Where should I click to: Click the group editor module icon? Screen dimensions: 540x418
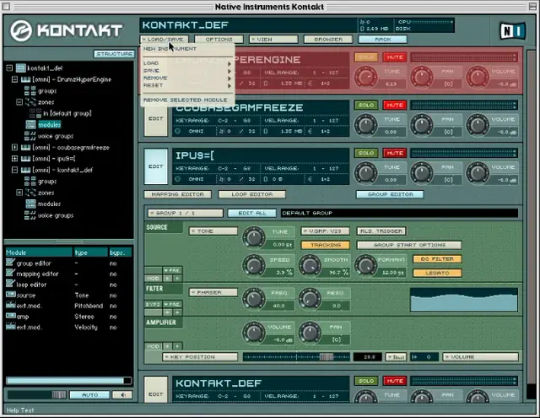(10, 263)
